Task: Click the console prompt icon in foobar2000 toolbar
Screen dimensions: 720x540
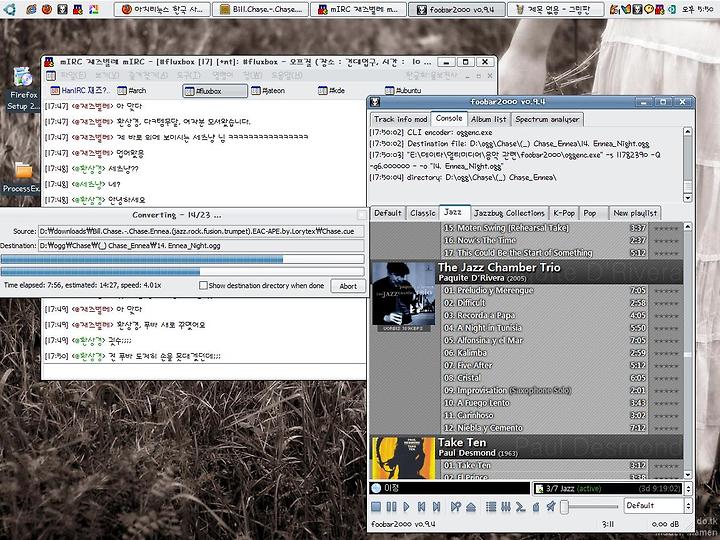Action: tap(520, 506)
